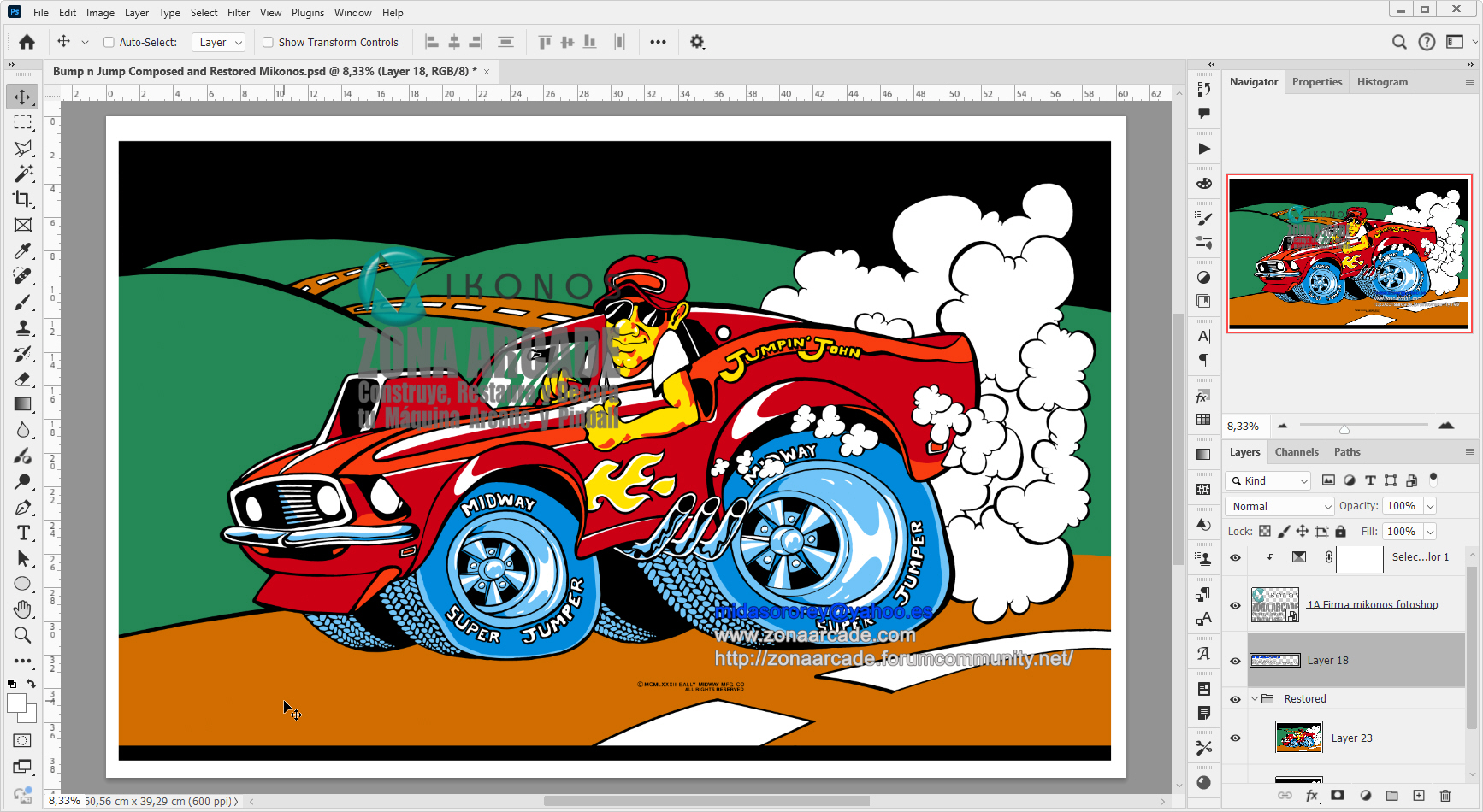Screen dimensions: 1483x812
Task: Select the Eraser tool
Action: pyautogui.click(x=23, y=379)
